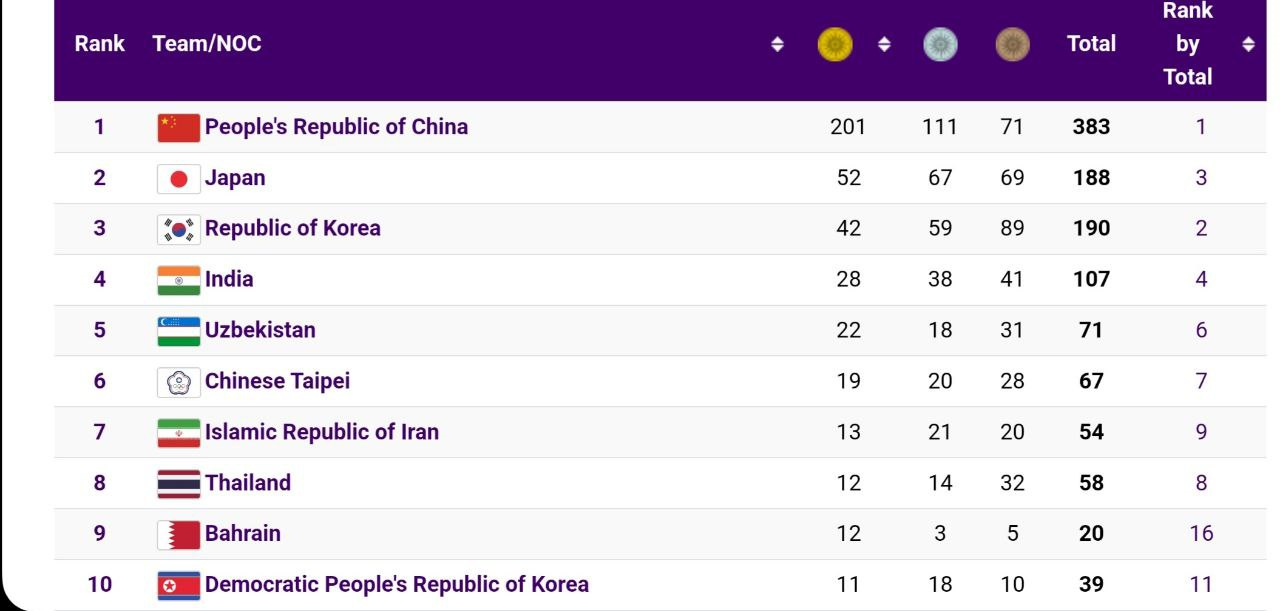Click the Total column header
This screenshot has width=1280, height=611.
point(1091,44)
